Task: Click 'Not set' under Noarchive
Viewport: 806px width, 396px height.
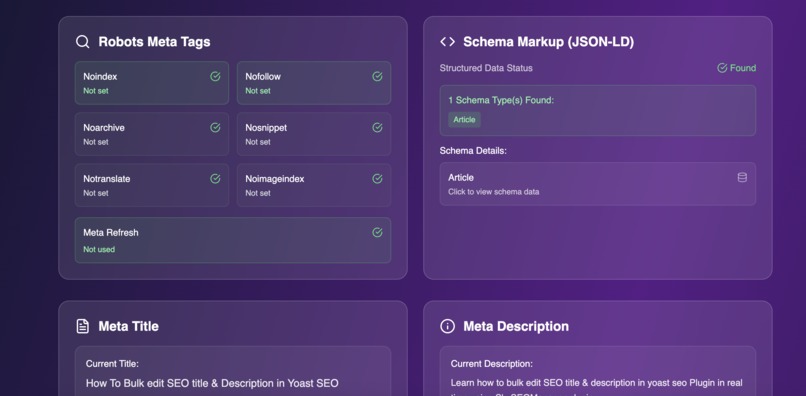Action: [96, 142]
